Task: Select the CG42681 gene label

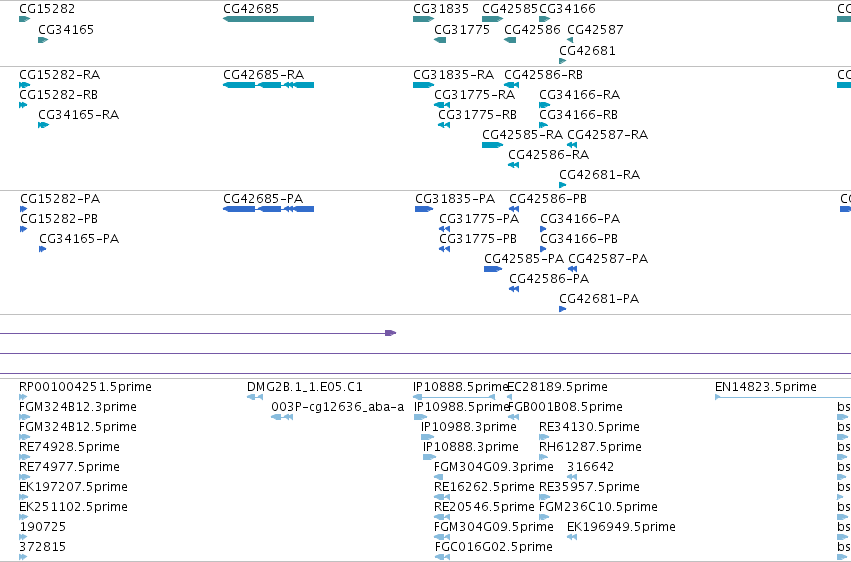Action: [587, 51]
